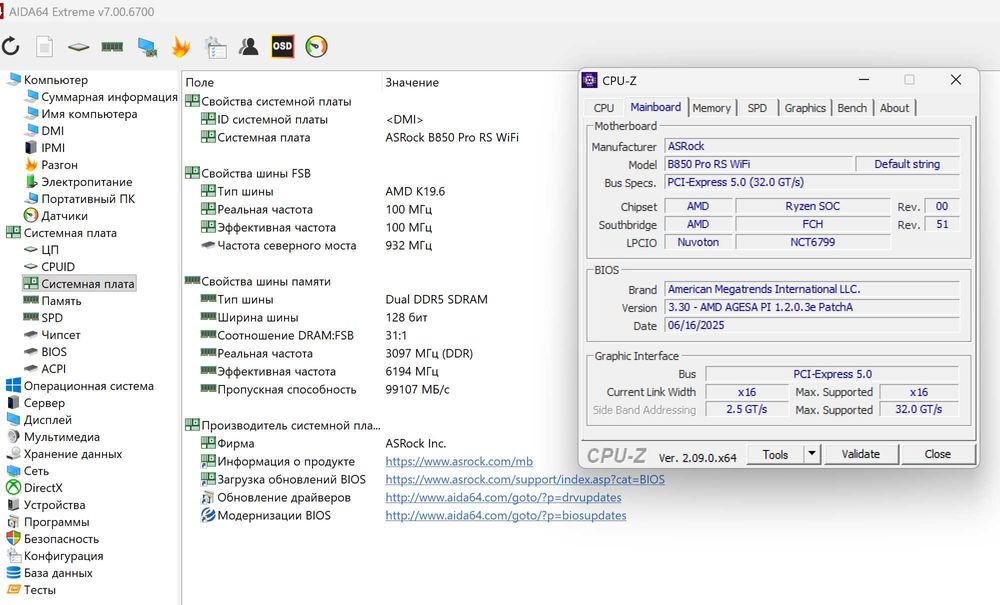Expand Дисплей category
The width and height of the screenshot is (1000, 605).
(48, 419)
